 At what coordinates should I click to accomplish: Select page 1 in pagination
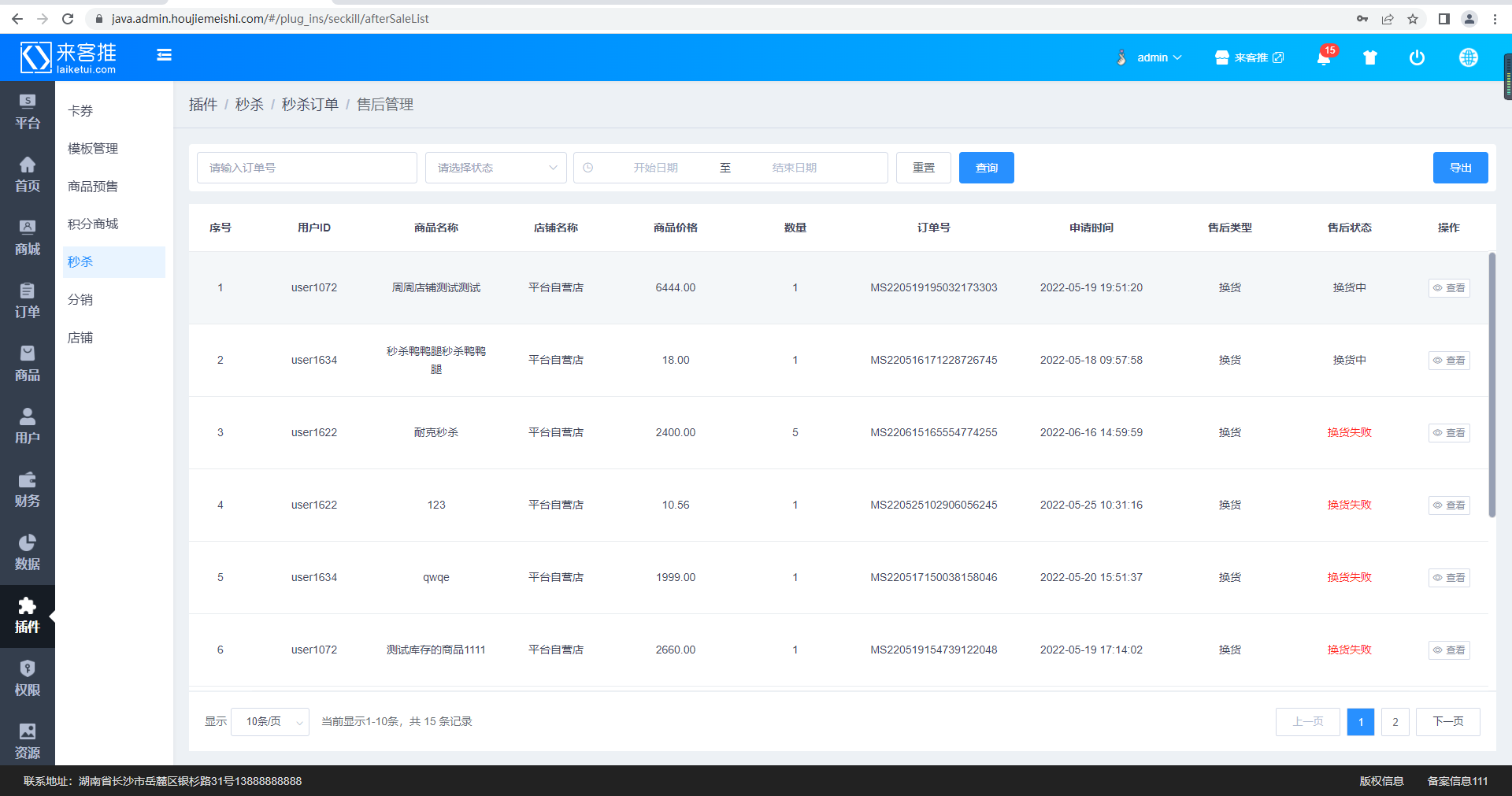pyautogui.click(x=1361, y=722)
